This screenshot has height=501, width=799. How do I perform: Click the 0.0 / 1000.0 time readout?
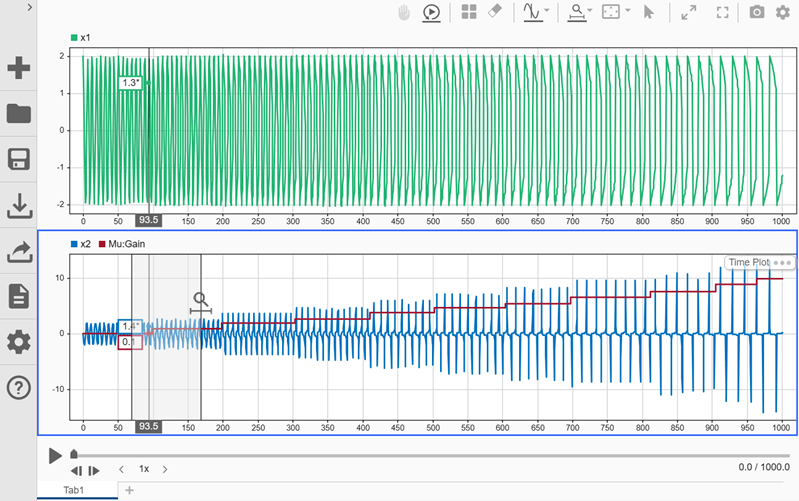click(764, 467)
